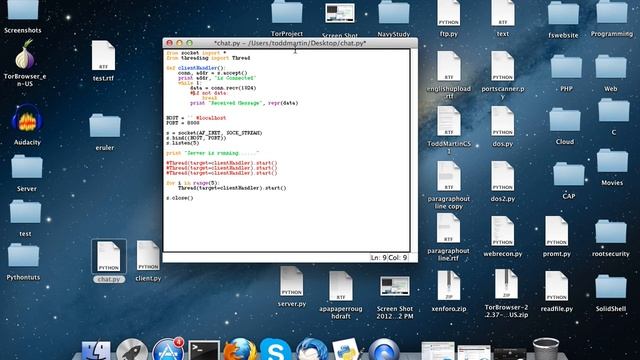
Task: Select the ftp.py file icon
Action: pyautogui.click(x=448, y=13)
